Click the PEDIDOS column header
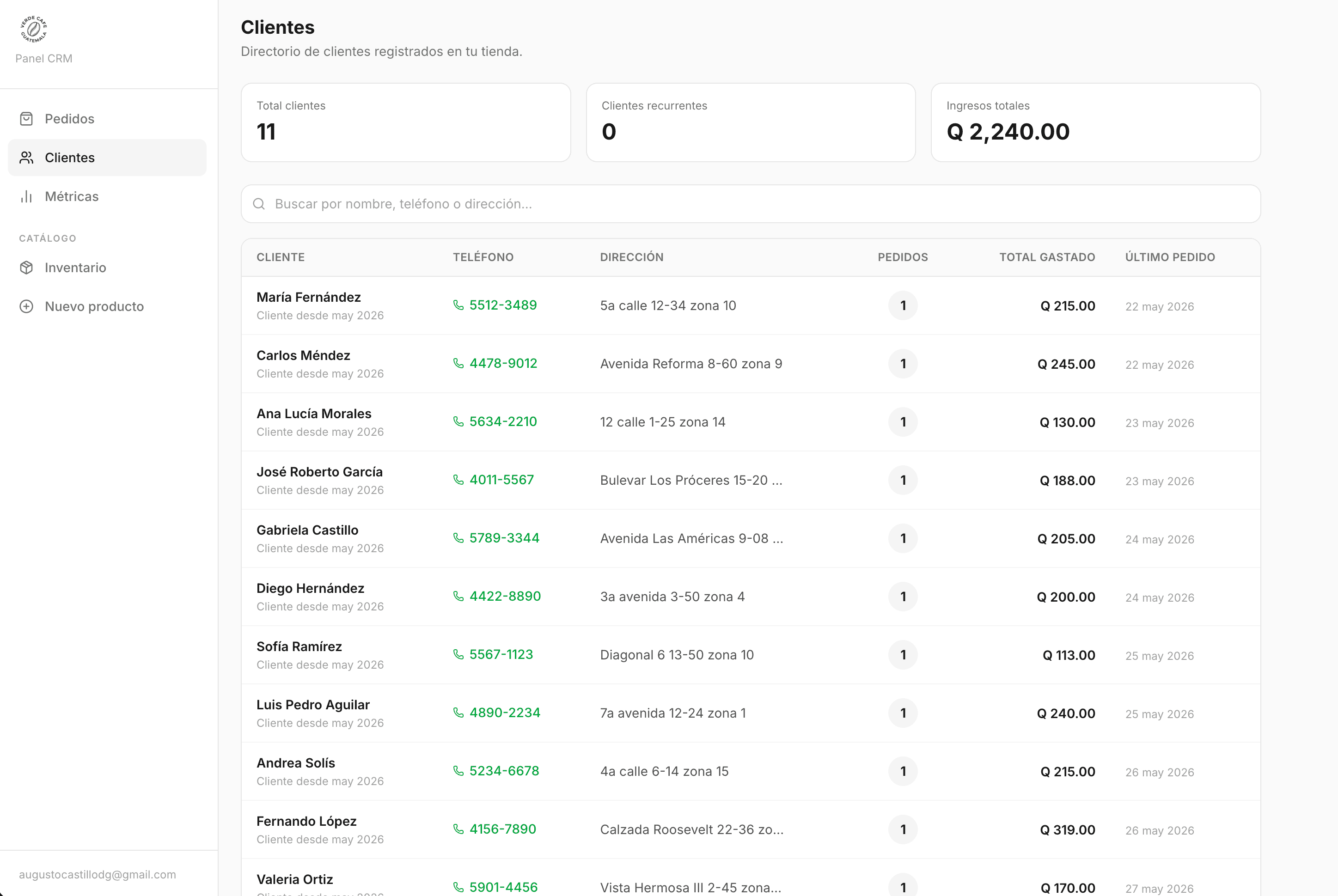Viewport: 1338px width, 896px height. (903, 257)
